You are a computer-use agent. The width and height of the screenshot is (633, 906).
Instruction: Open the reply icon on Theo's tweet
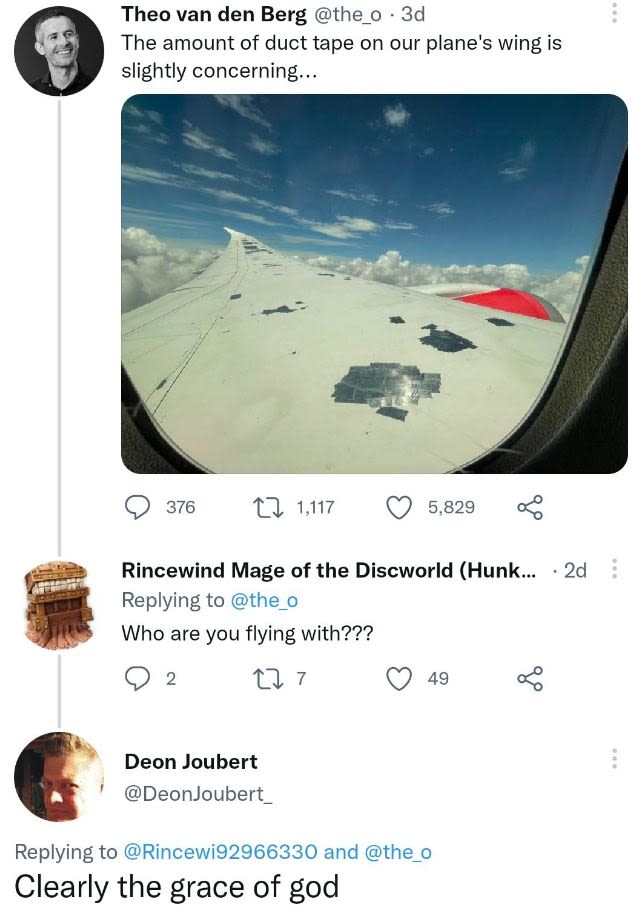click(136, 507)
